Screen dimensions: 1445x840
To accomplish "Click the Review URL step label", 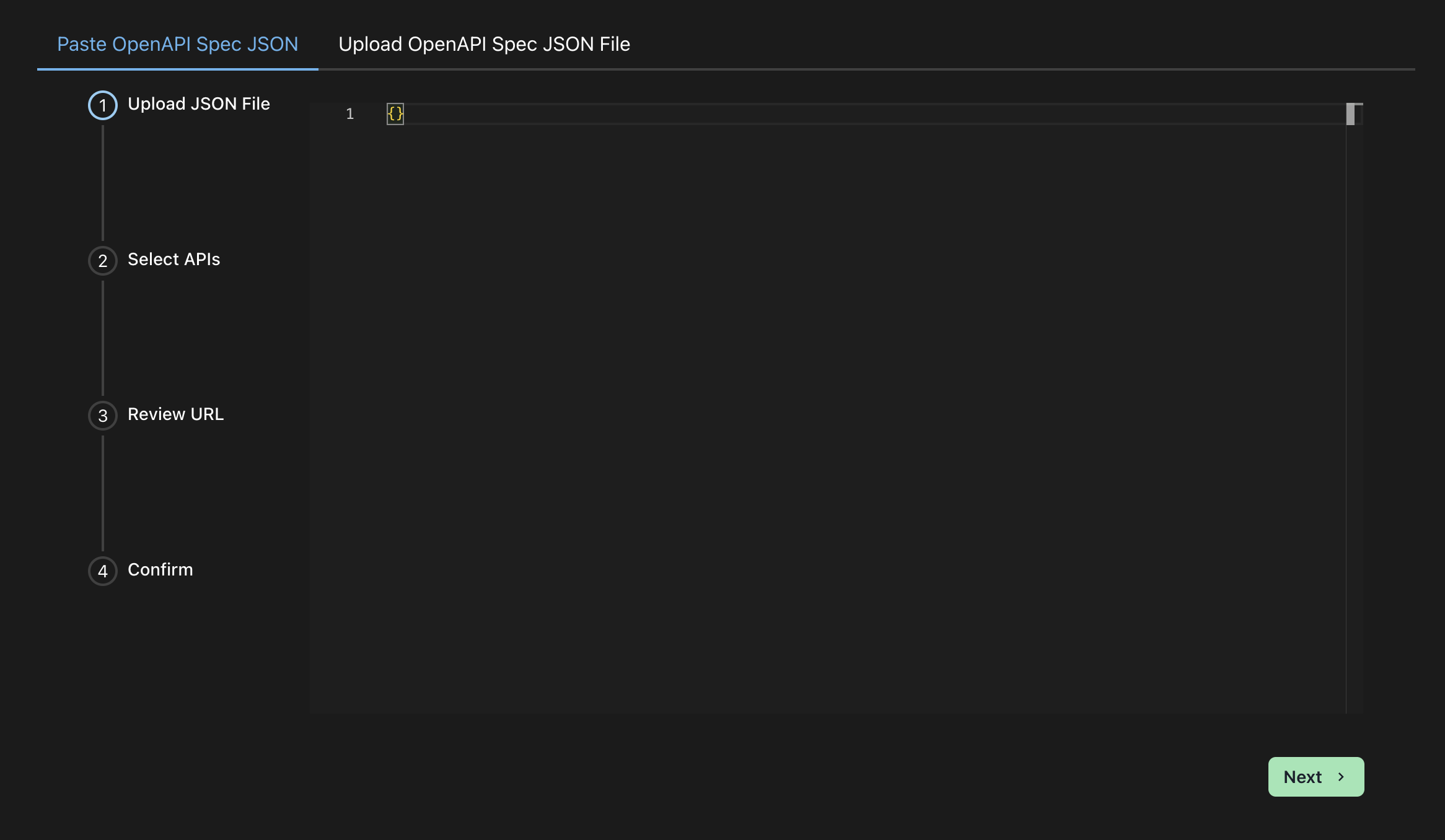I will [x=176, y=414].
